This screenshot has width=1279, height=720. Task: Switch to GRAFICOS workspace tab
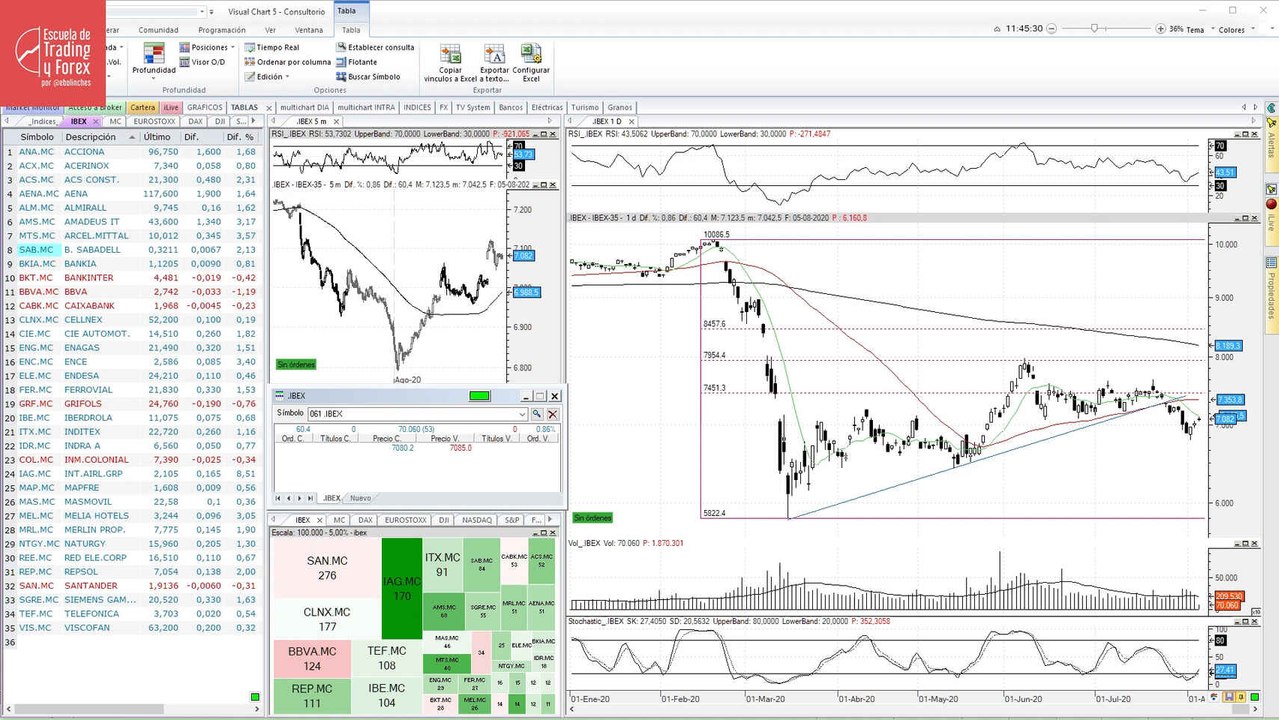point(205,107)
